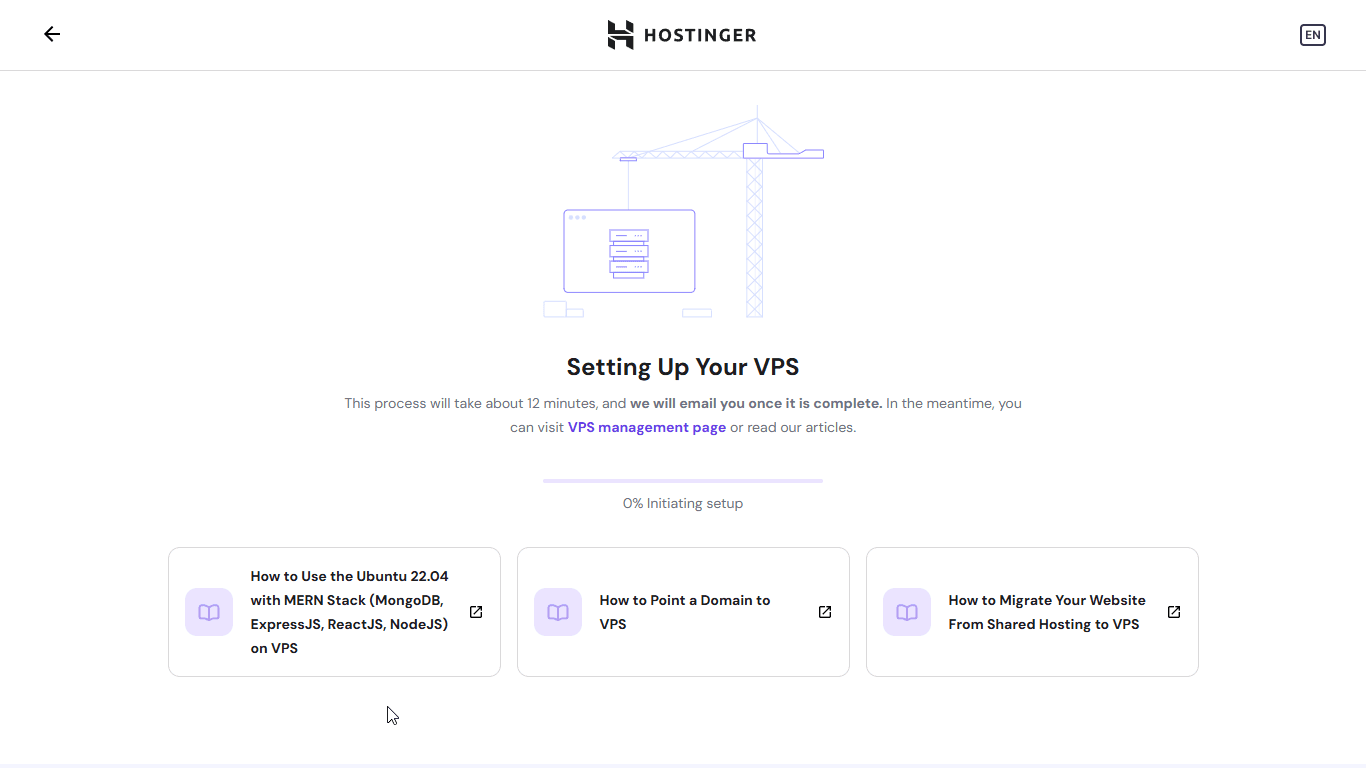
Task: Open the external link icon on the MERN Stack card
Action: pos(476,611)
